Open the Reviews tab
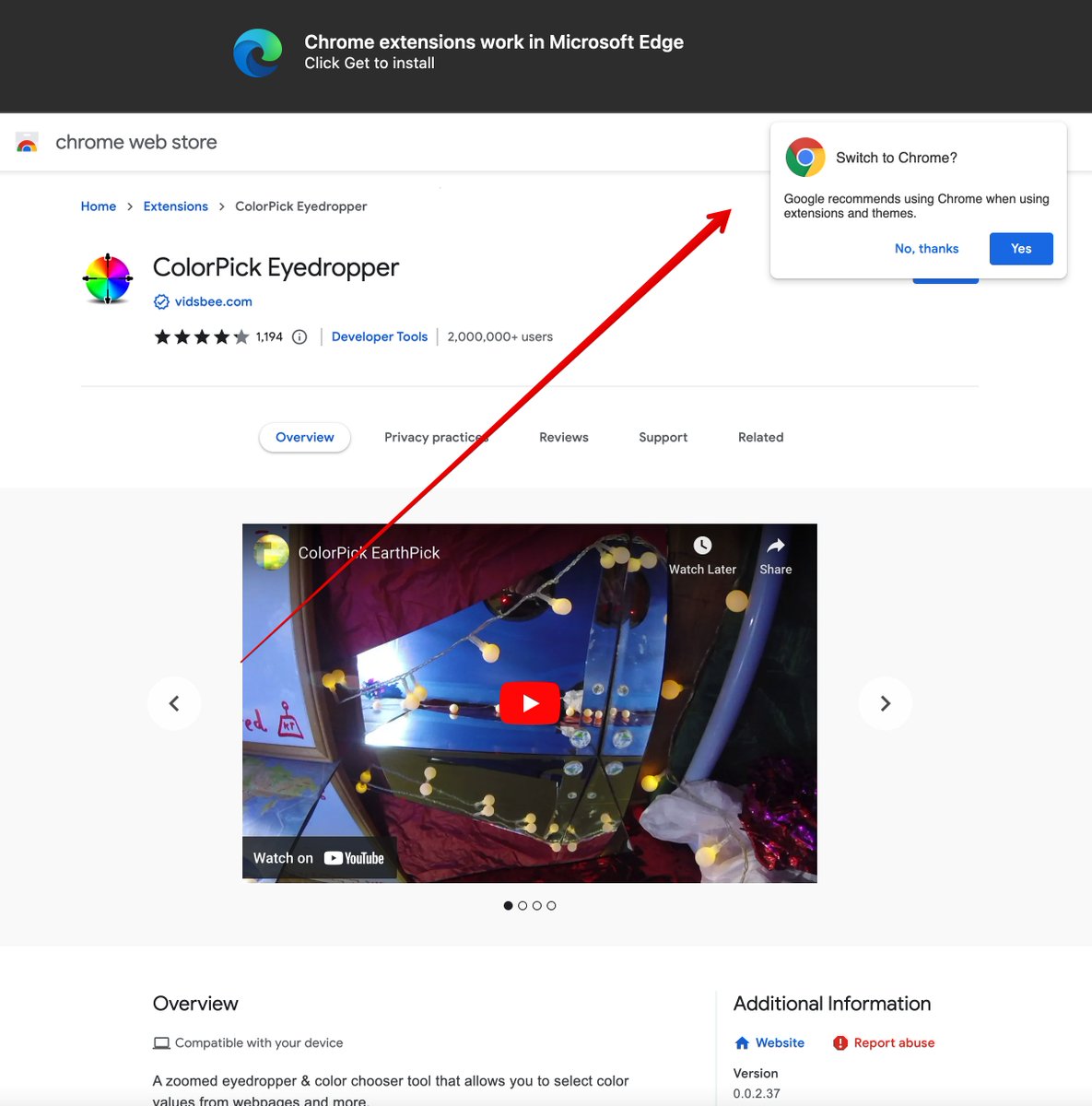 [x=564, y=438]
